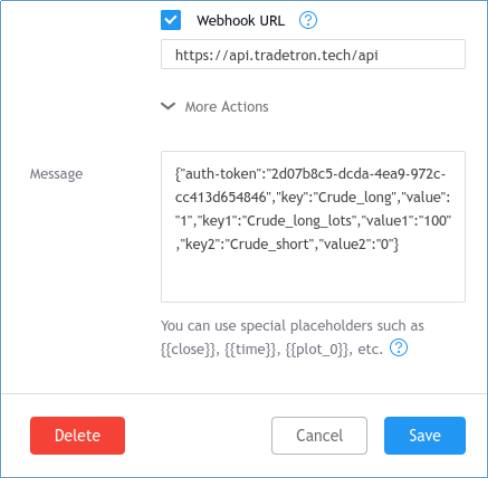Click the {{close}} placeholder hint text
The image size is (488, 478).
coord(189,349)
